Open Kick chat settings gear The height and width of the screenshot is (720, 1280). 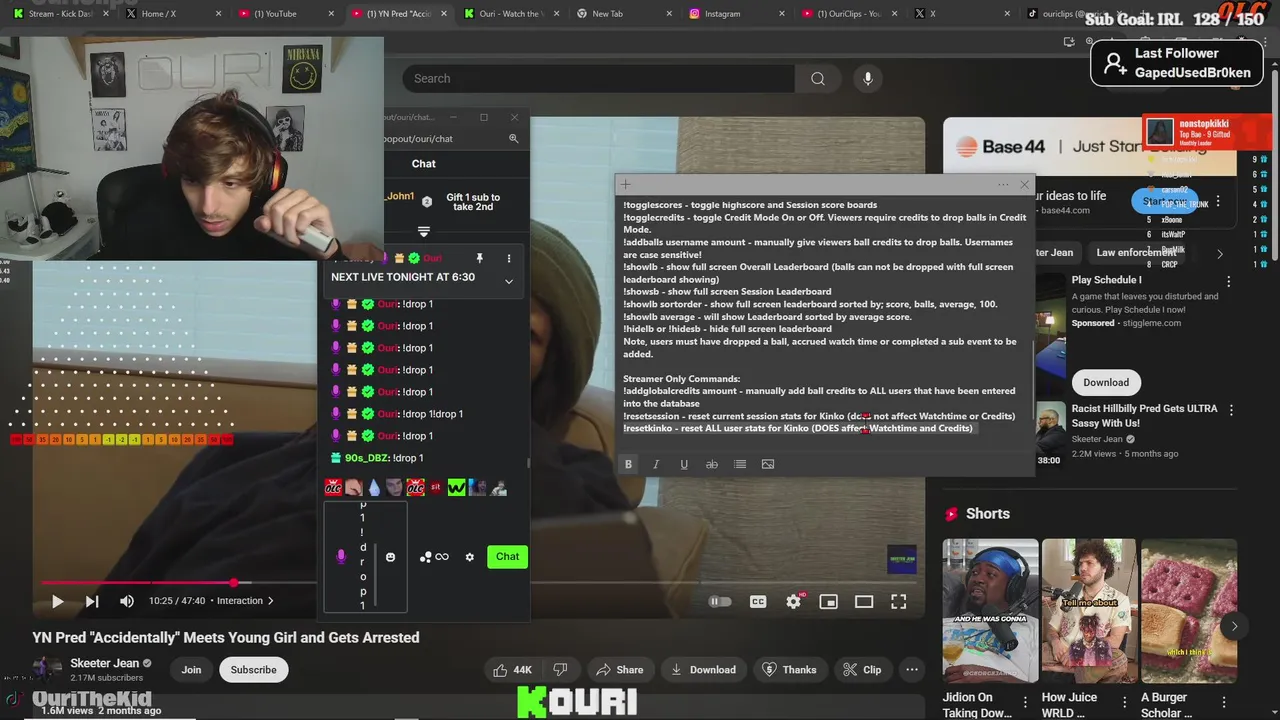point(469,557)
